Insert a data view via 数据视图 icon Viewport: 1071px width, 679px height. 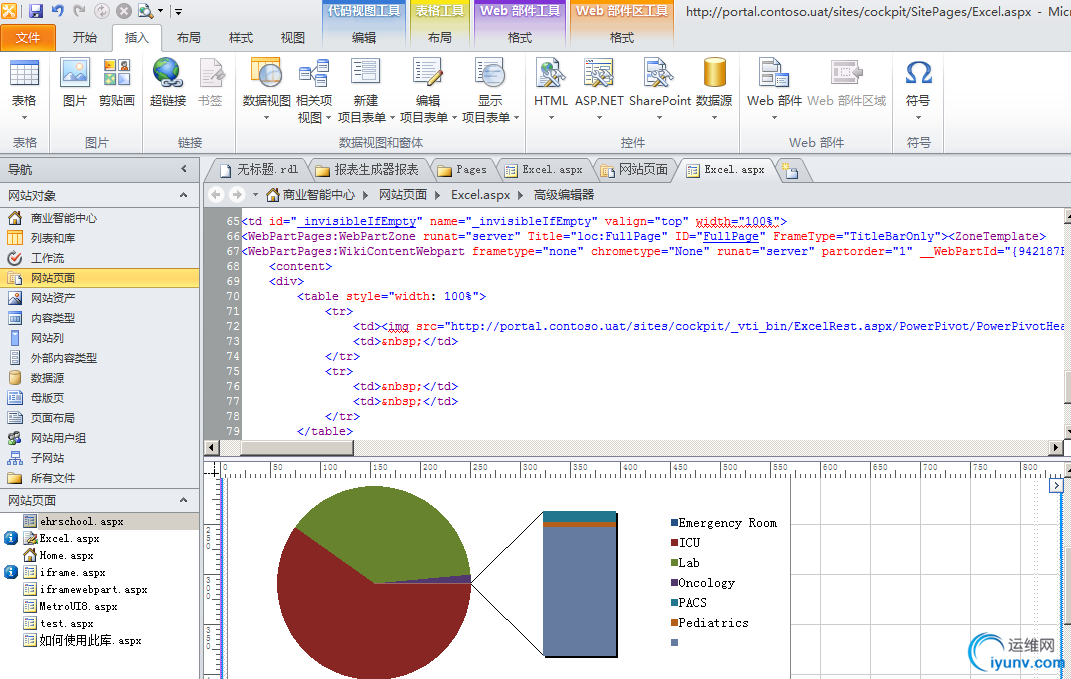point(266,74)
